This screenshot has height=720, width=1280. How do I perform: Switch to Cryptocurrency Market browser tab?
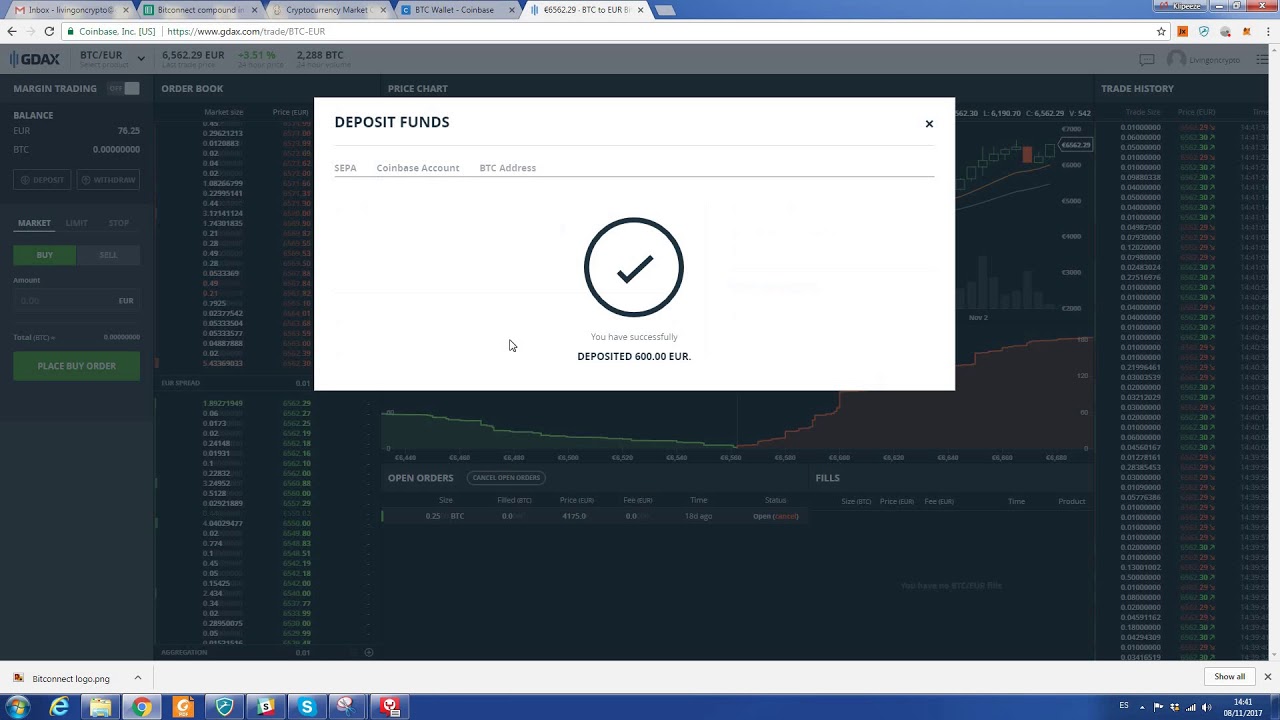328,10
